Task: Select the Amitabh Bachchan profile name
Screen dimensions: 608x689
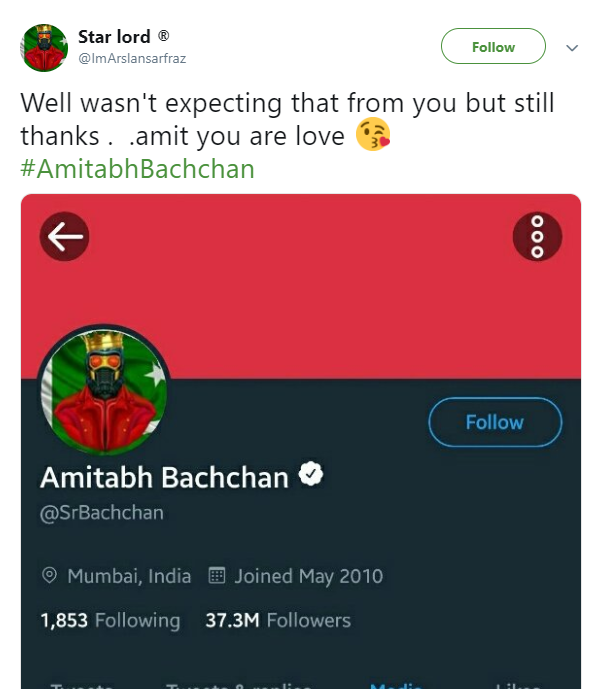Action: point(164,477)
